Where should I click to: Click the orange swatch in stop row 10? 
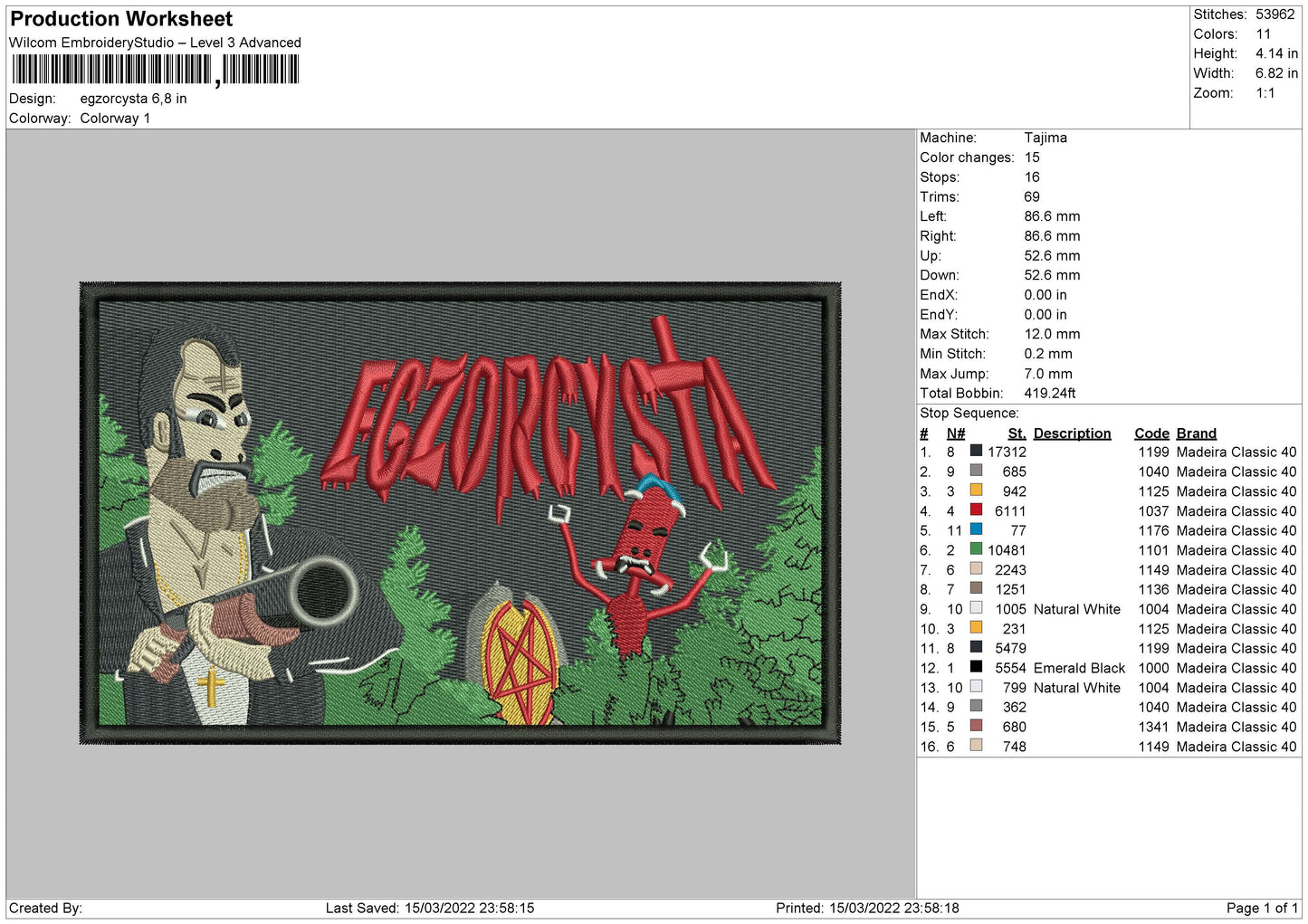point(976,628)
